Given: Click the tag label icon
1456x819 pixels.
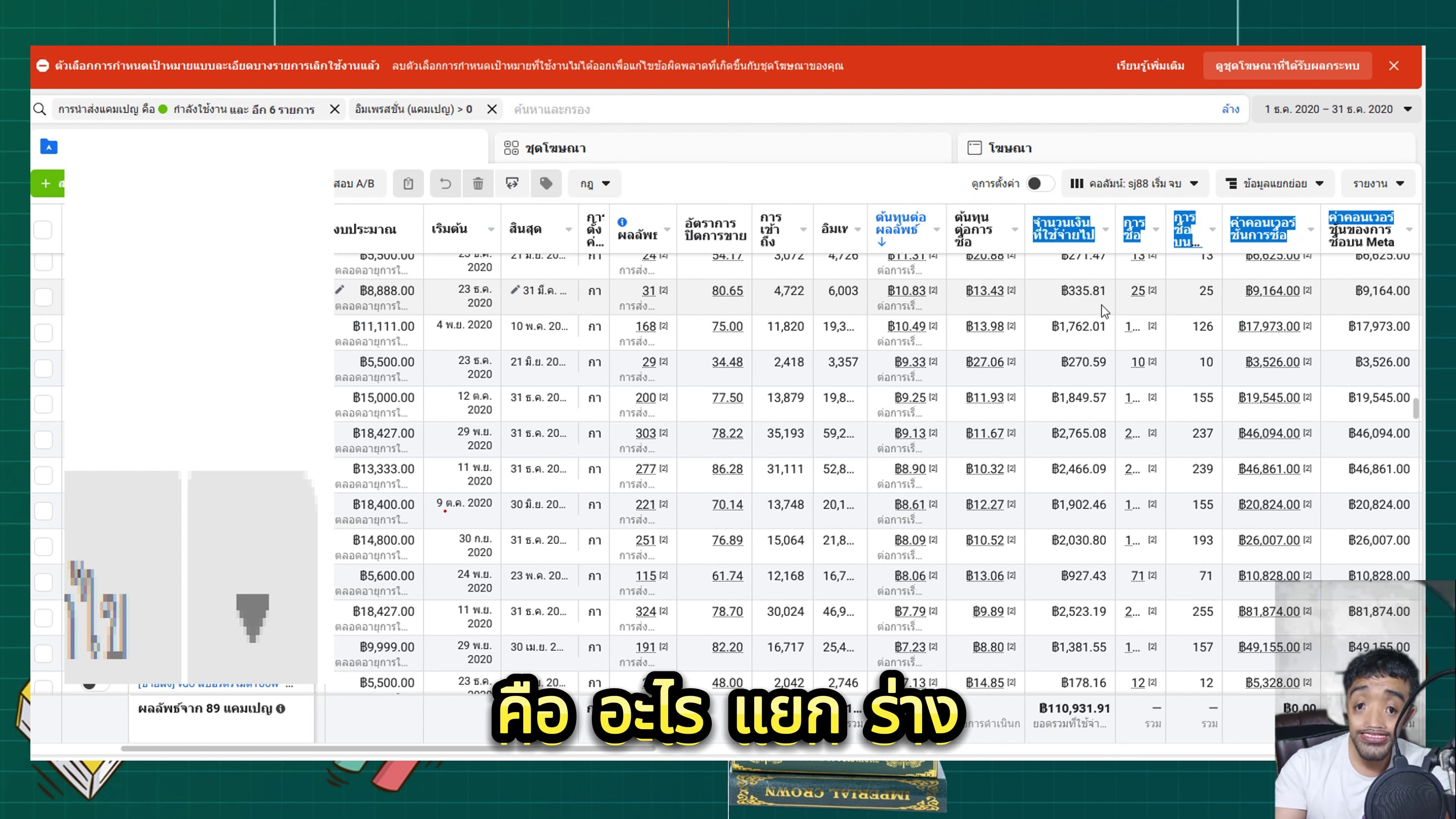Looking at the screenshot, I should click(546, 184).
